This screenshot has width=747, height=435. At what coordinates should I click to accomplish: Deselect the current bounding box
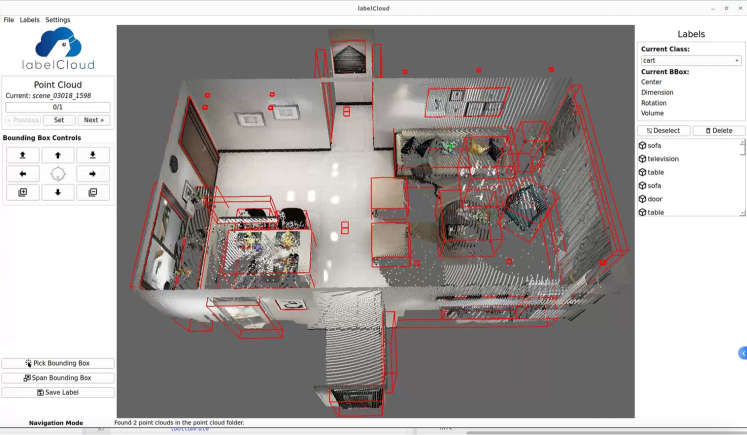[x=663, y=131]
